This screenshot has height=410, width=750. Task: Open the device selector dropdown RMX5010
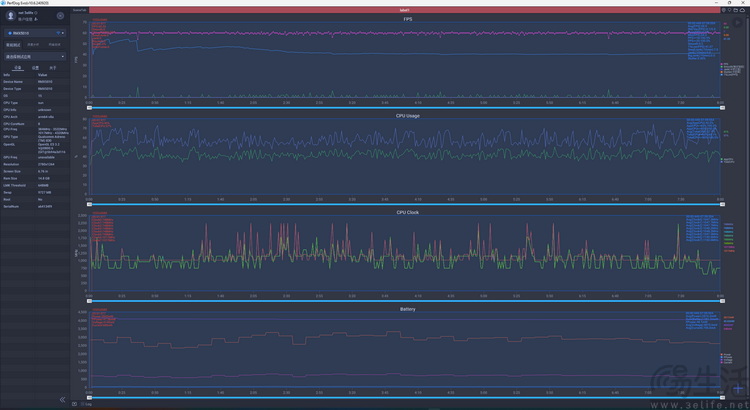pyautogui.click(x=35, y=33)
